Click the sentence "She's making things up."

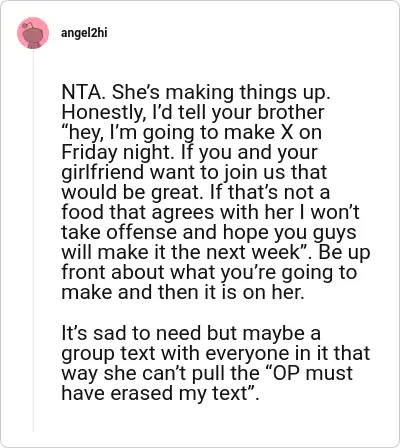221,93
